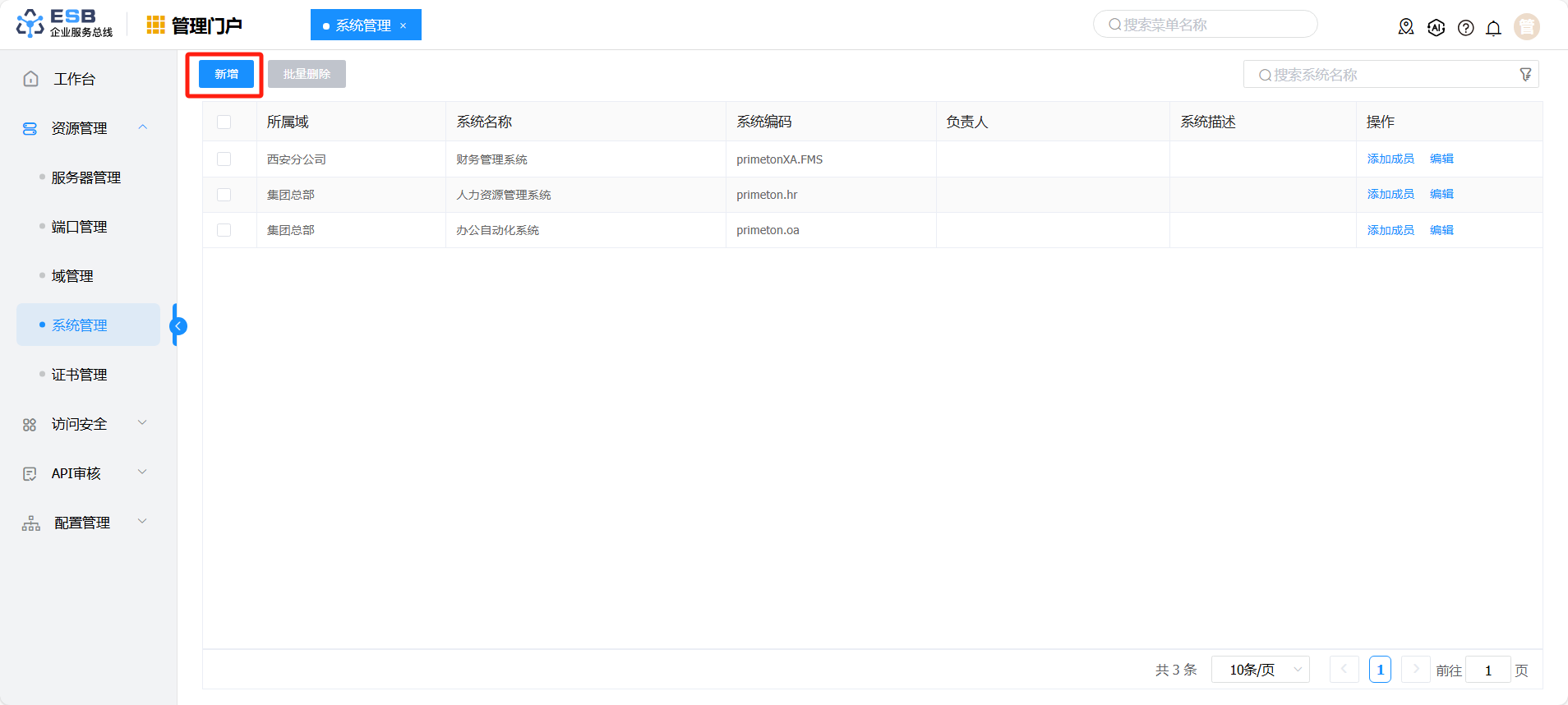The image size is (1568, 705).
Task: Select the 办公自动化系统 row checkbox
Action: 224,230
